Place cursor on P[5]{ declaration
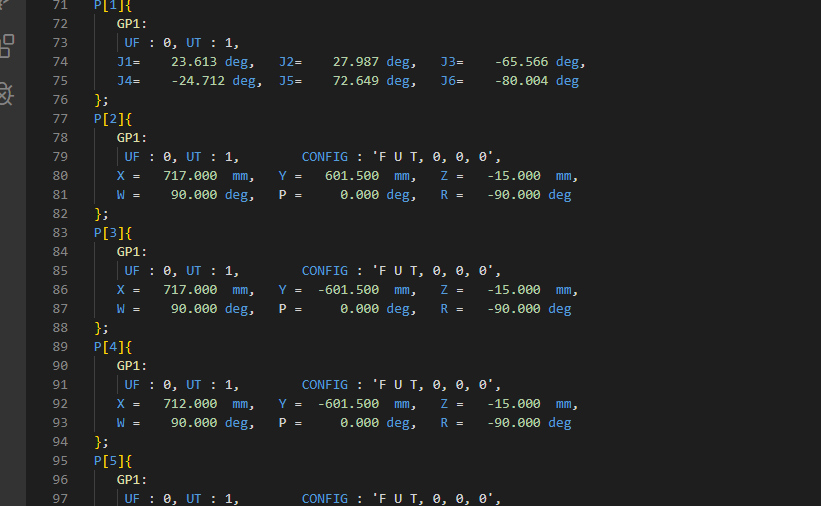The image size is (821, 506). coord(113,461)
